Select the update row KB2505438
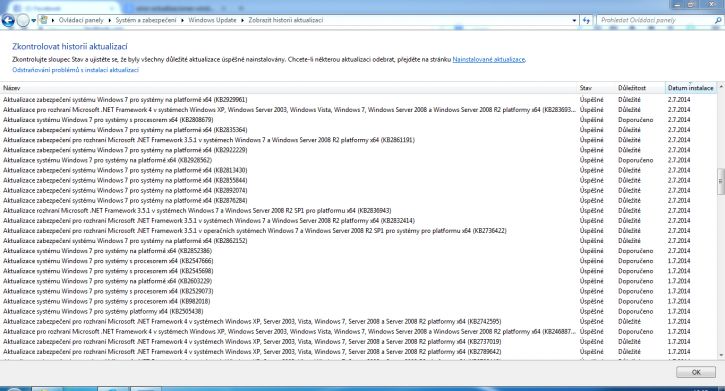This screenshot has height=391, width=725. click(x=358, y=312)
